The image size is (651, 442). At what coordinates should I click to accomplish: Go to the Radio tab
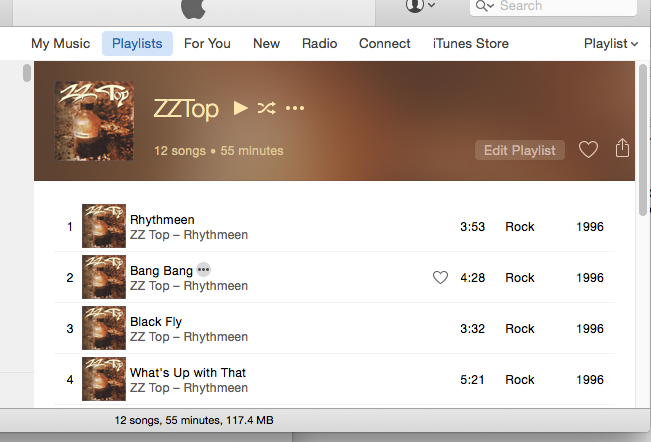point(319,44)
